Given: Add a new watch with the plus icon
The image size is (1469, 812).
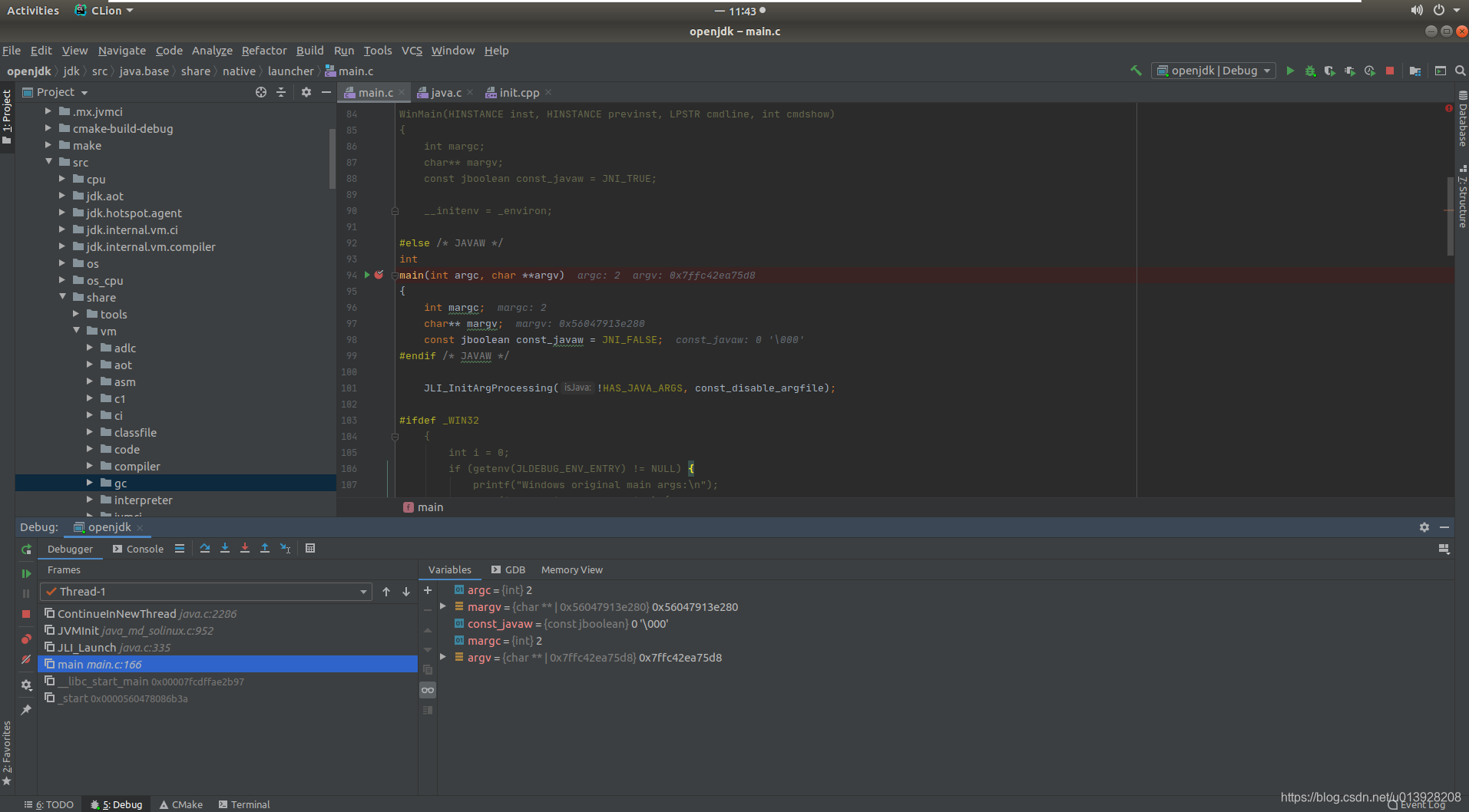Looking at the screenshot, I should coord(428,590).
